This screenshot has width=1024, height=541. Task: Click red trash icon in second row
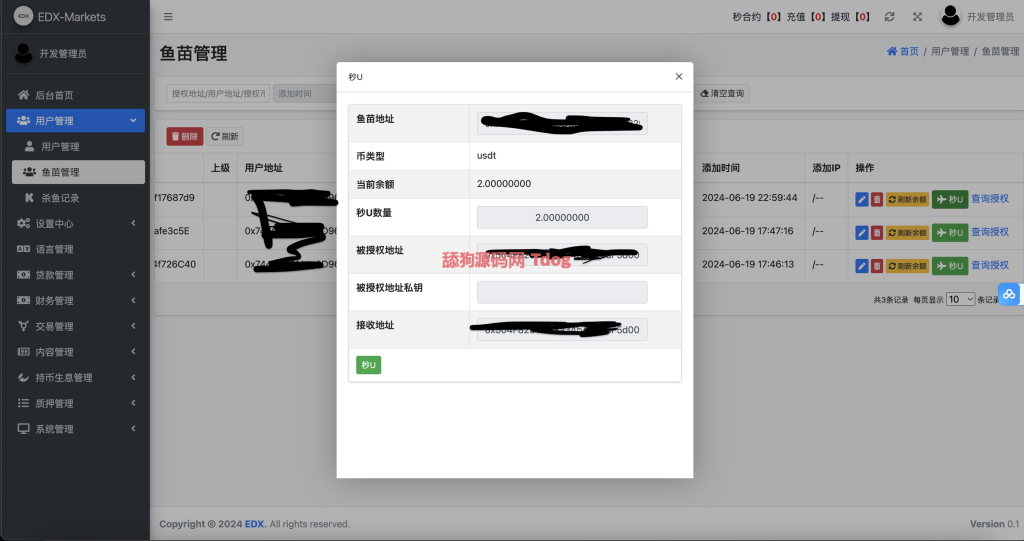pos(877,233)
